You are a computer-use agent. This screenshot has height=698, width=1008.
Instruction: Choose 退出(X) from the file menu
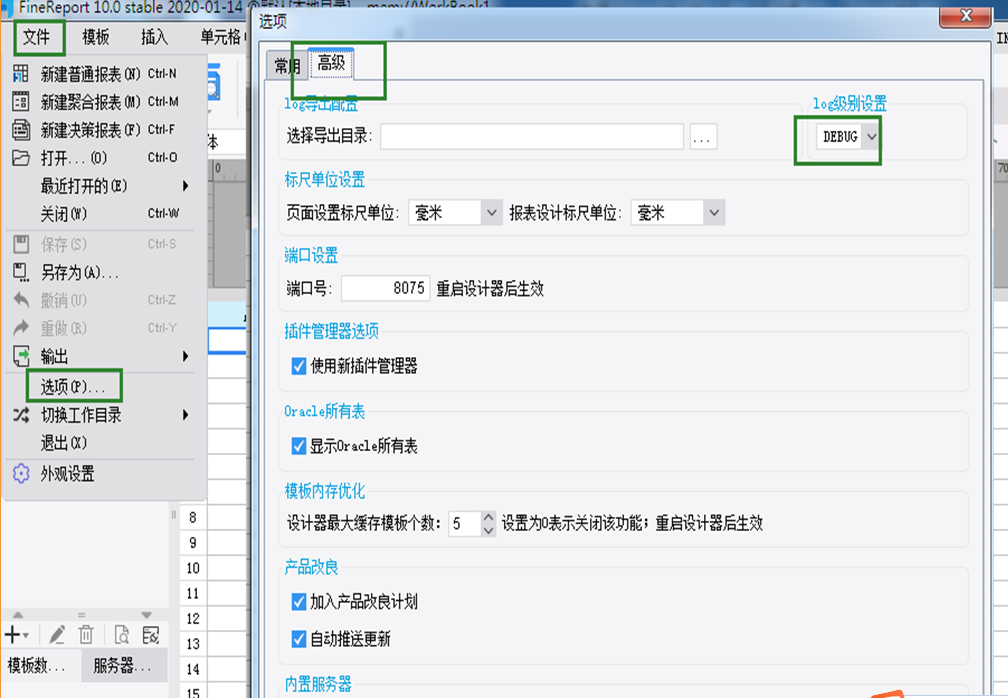[x=104, y=443]
